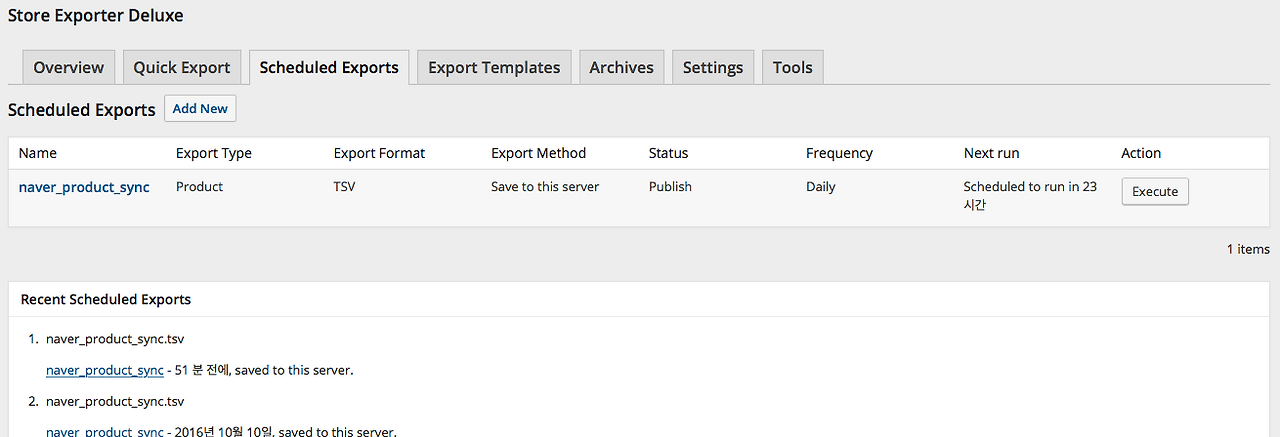Screen dimensions: 1280x437
Task: Select the Scheduled Exports tab
Action: pyautogui.click(x=329, y=68)
